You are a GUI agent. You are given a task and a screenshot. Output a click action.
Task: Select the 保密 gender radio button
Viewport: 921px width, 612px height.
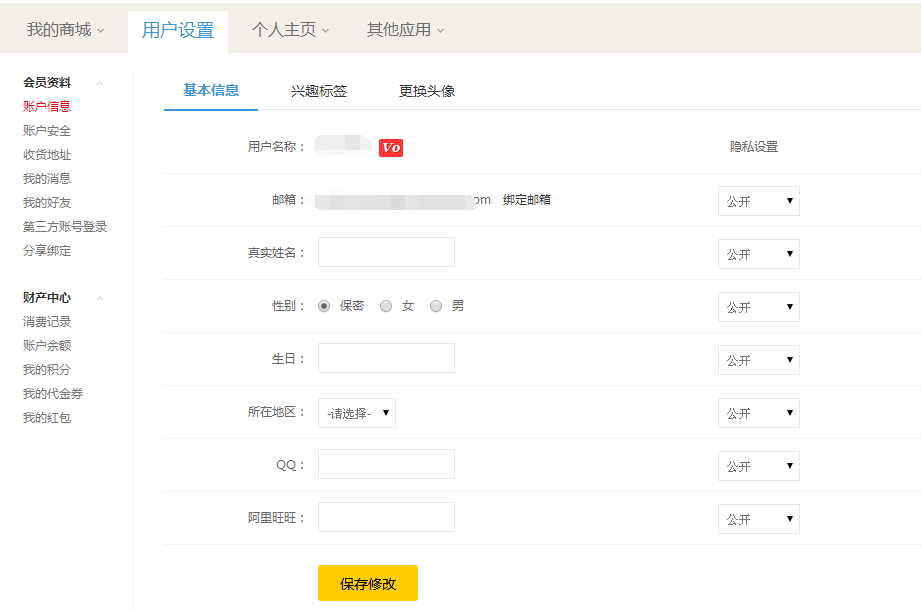(324, 306)
